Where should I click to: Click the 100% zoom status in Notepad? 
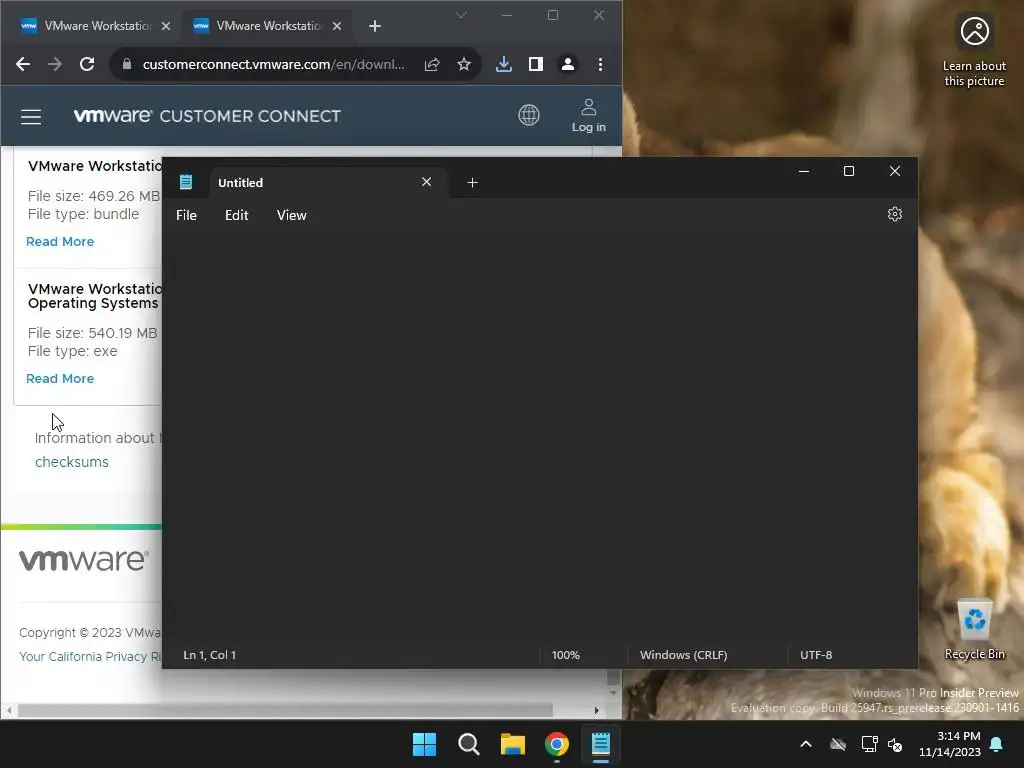point(566,655)
